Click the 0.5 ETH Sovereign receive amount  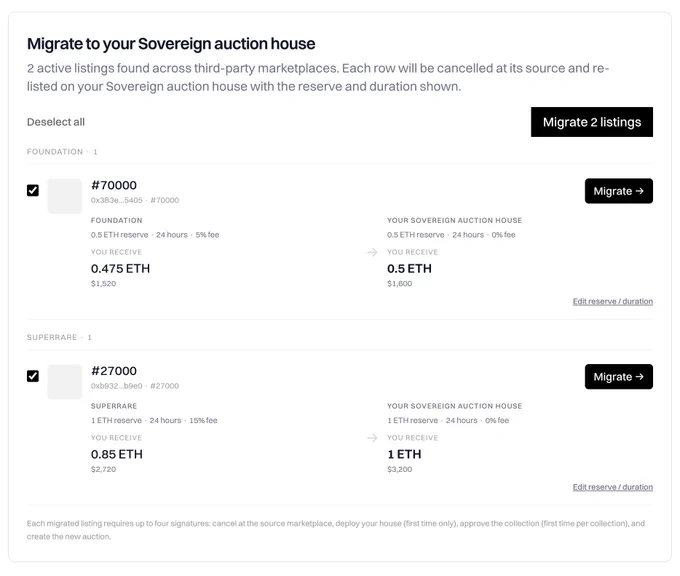(x=409, y=268)
